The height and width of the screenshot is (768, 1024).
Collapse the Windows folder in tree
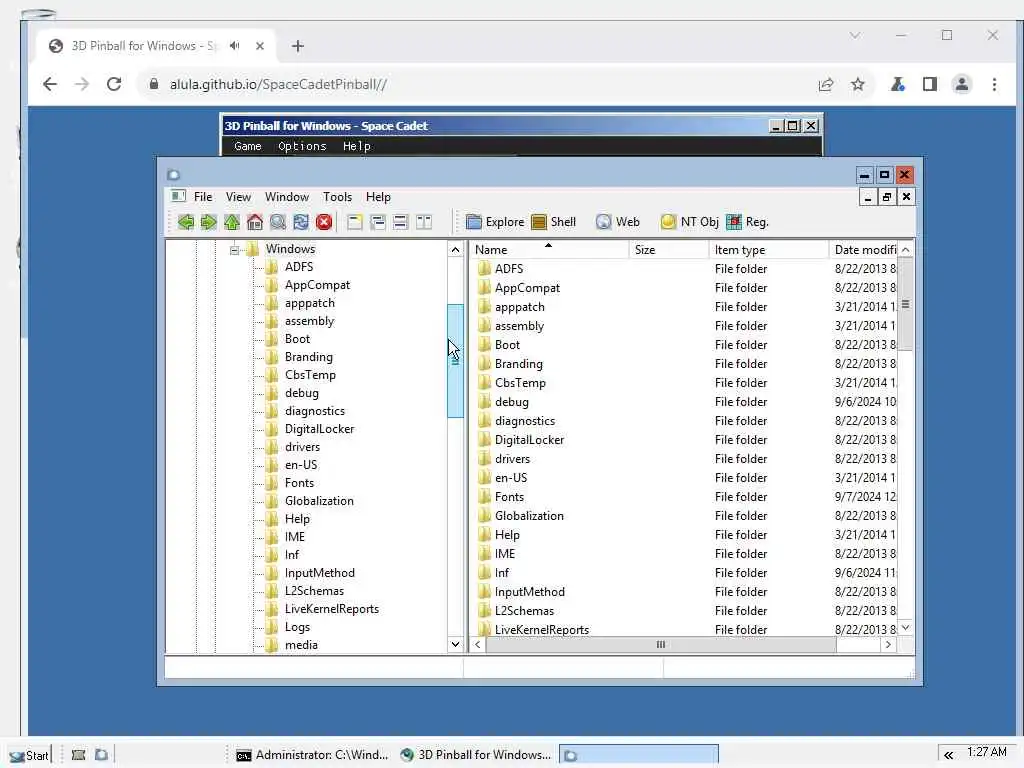tap(234, 249)
